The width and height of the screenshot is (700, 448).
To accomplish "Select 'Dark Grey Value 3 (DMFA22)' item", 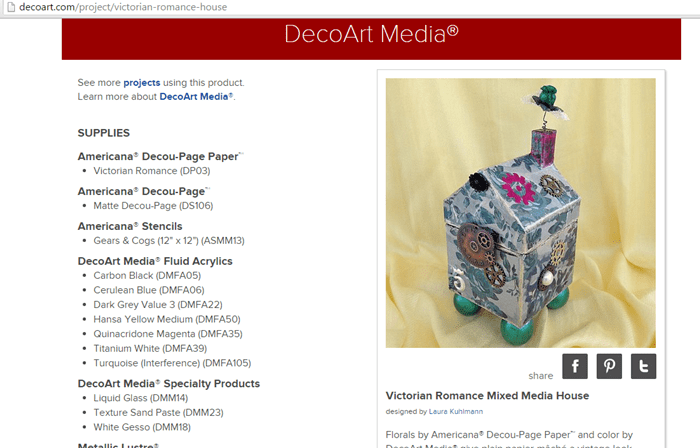I will (x=158, y=305).
